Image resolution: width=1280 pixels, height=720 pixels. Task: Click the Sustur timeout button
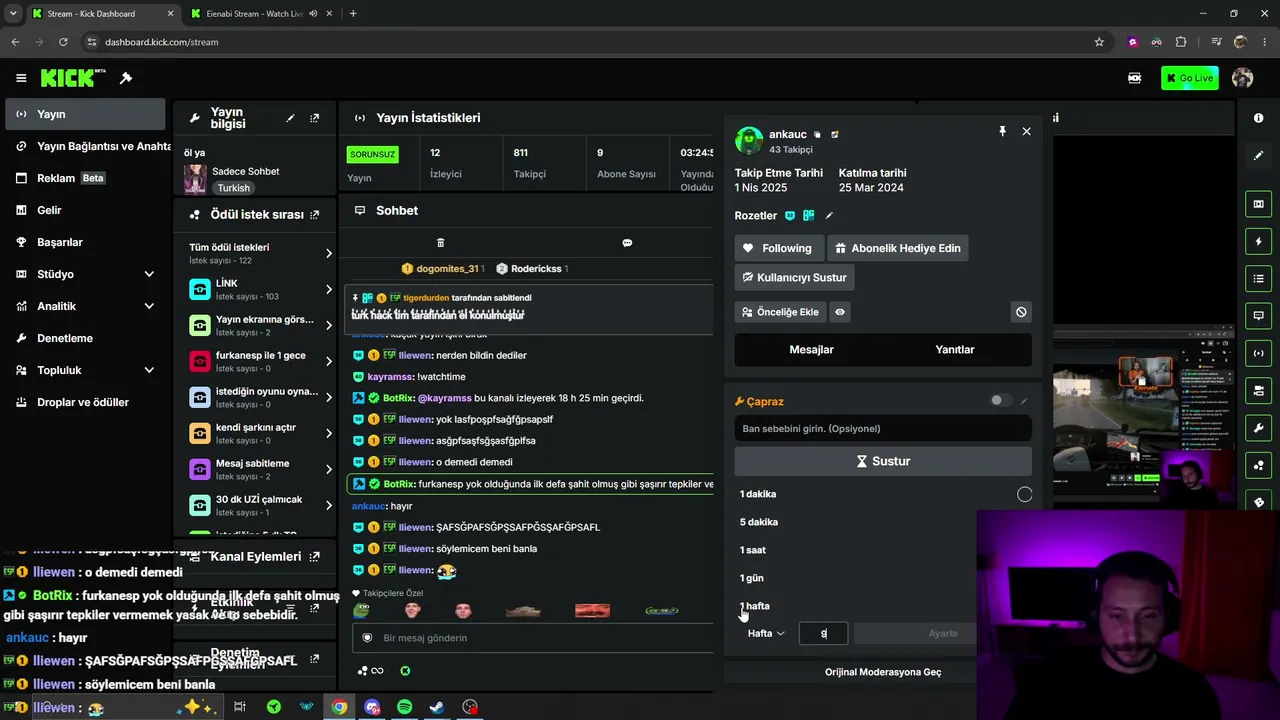pos(883,461)
